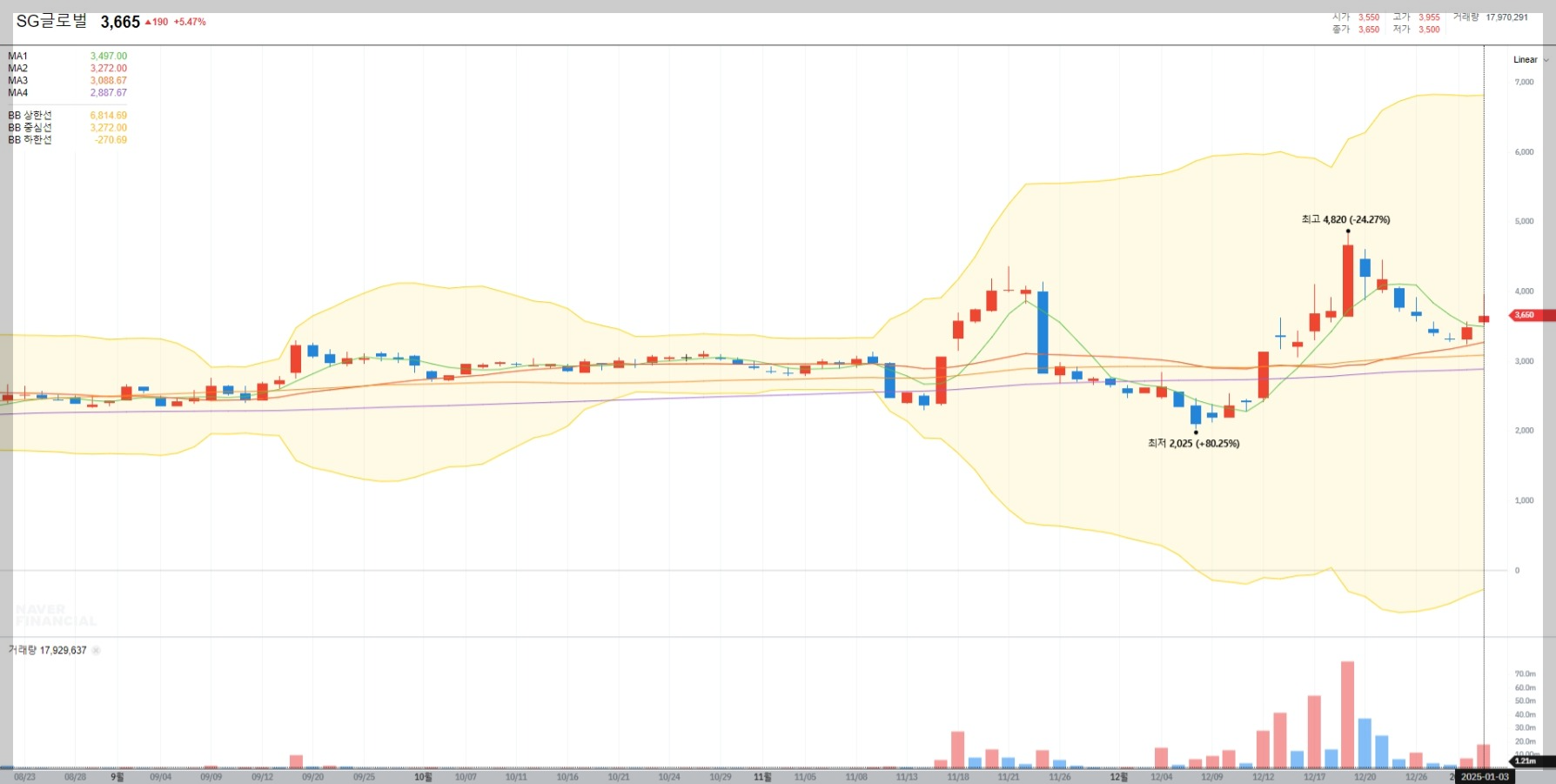
Task: Click the 최저 2,025 (+80.25%) annotation
Action: pyautogui.click(x=1193, y=443)
